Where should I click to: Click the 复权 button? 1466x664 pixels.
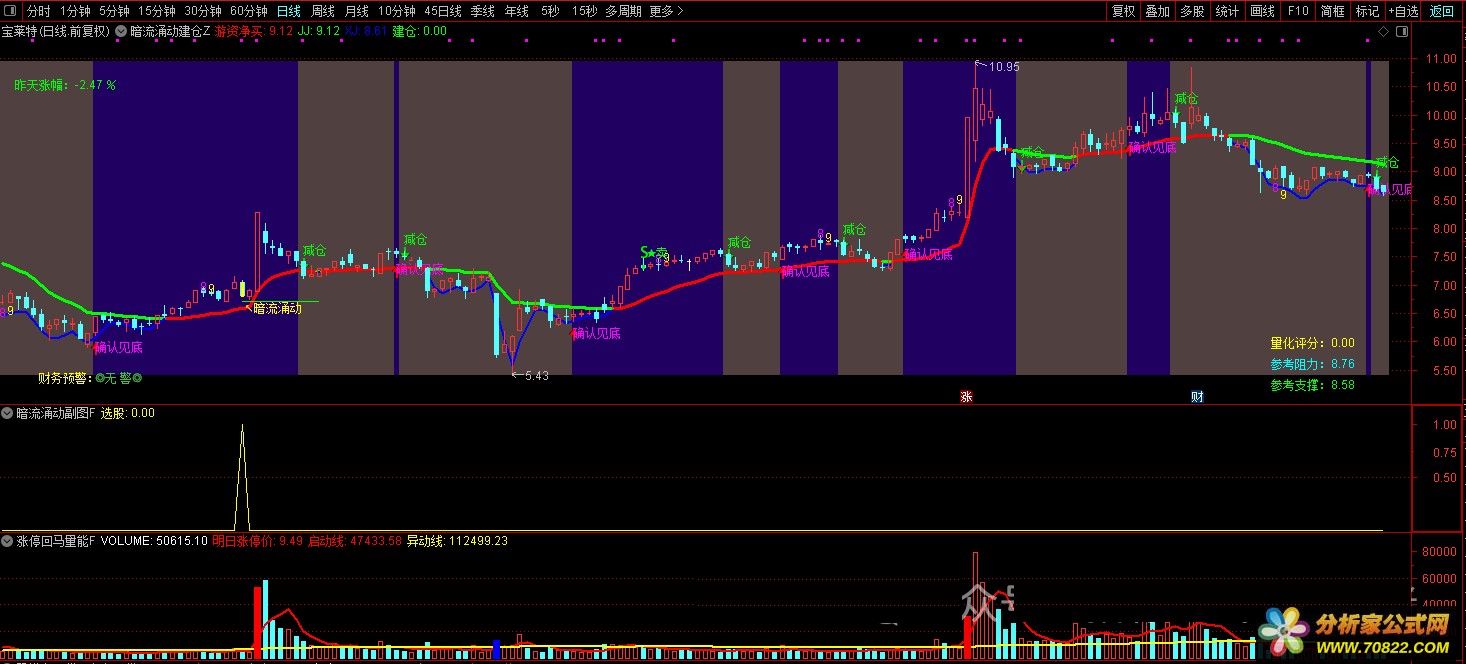coord(1124,12)
